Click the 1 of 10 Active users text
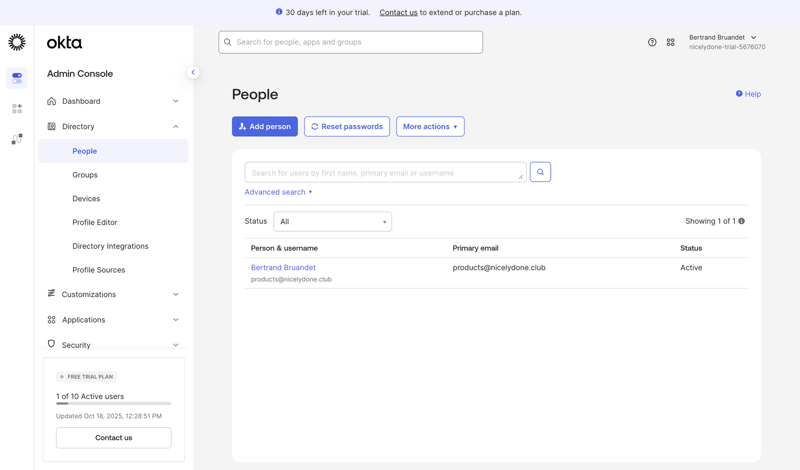The image size is (800, 470). coord(90,396)
